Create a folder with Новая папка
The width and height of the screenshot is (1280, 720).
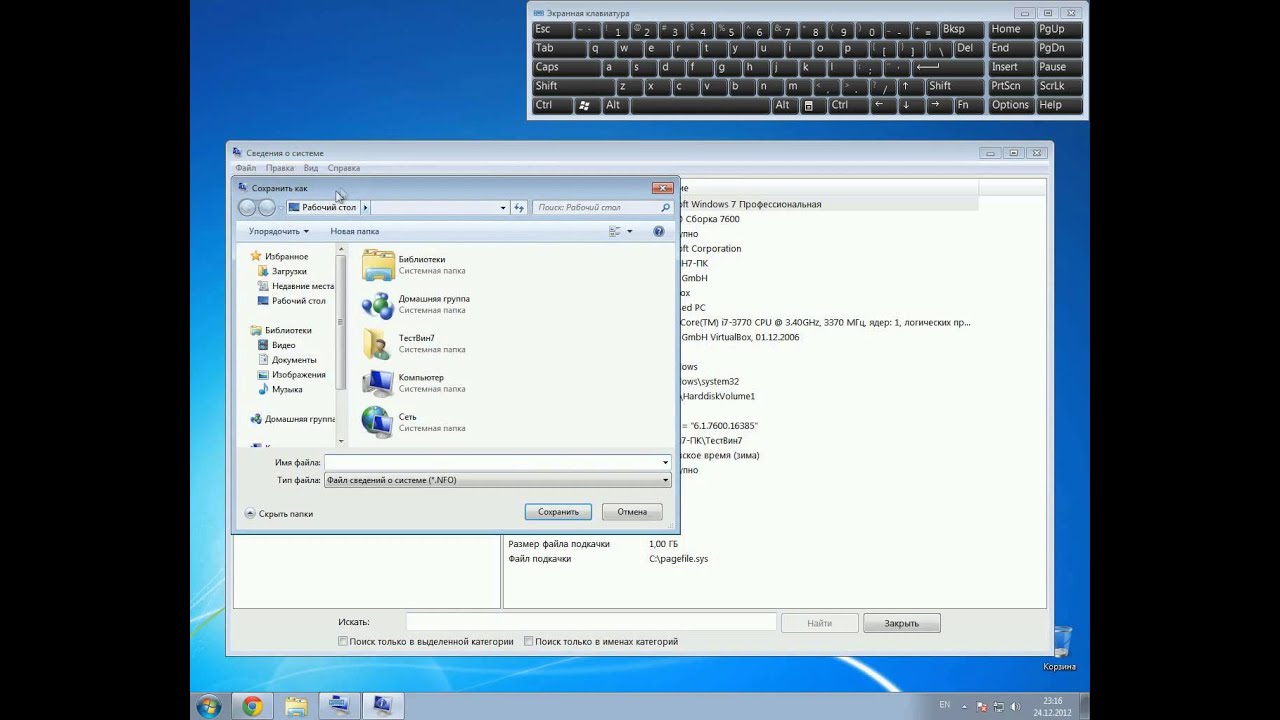[x=355, y=231]
